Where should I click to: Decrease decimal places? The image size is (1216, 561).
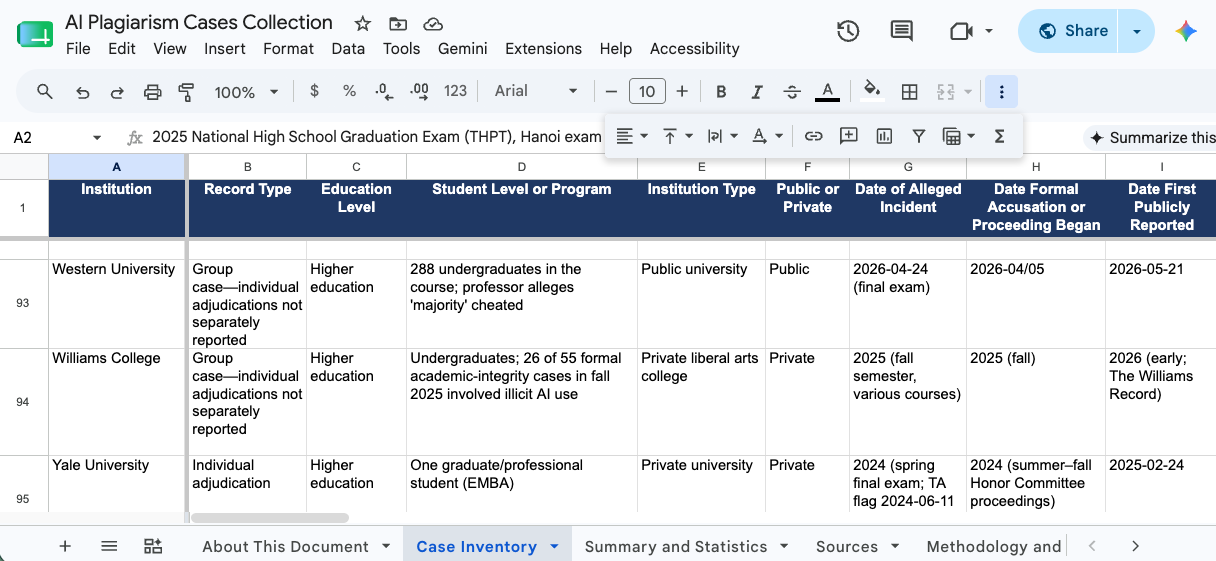click(384, 91)
